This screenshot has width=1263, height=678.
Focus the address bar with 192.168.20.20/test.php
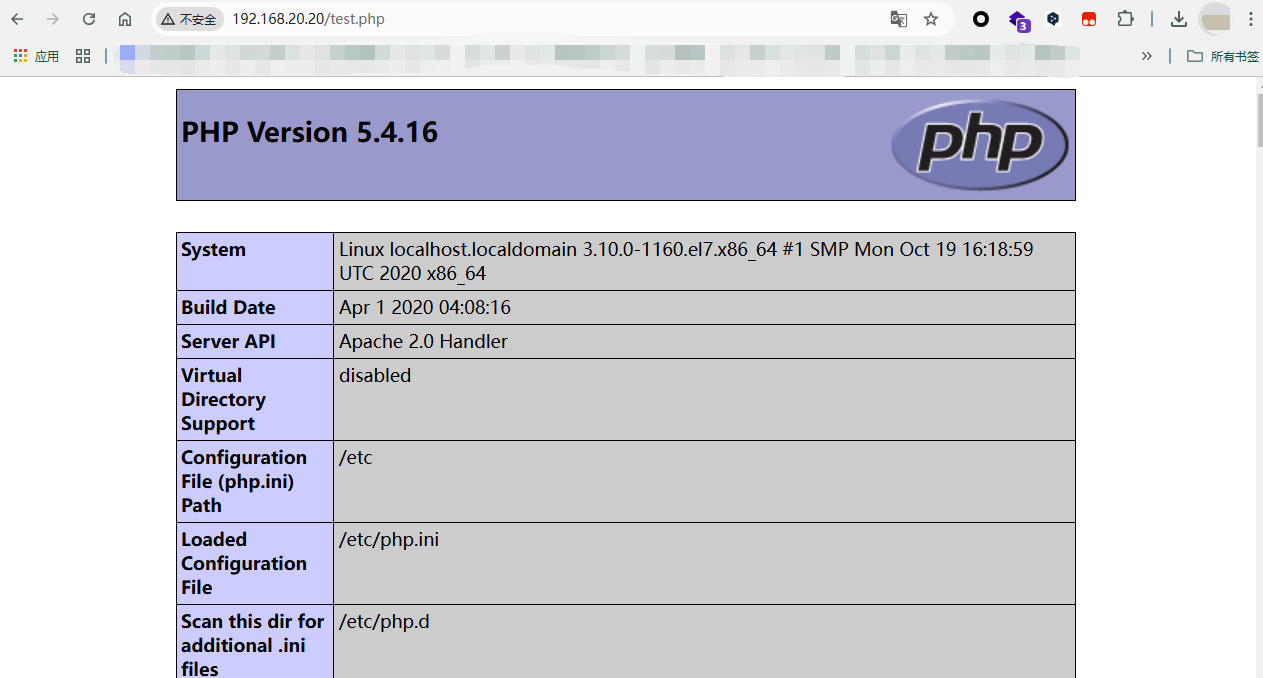[308, 19]
